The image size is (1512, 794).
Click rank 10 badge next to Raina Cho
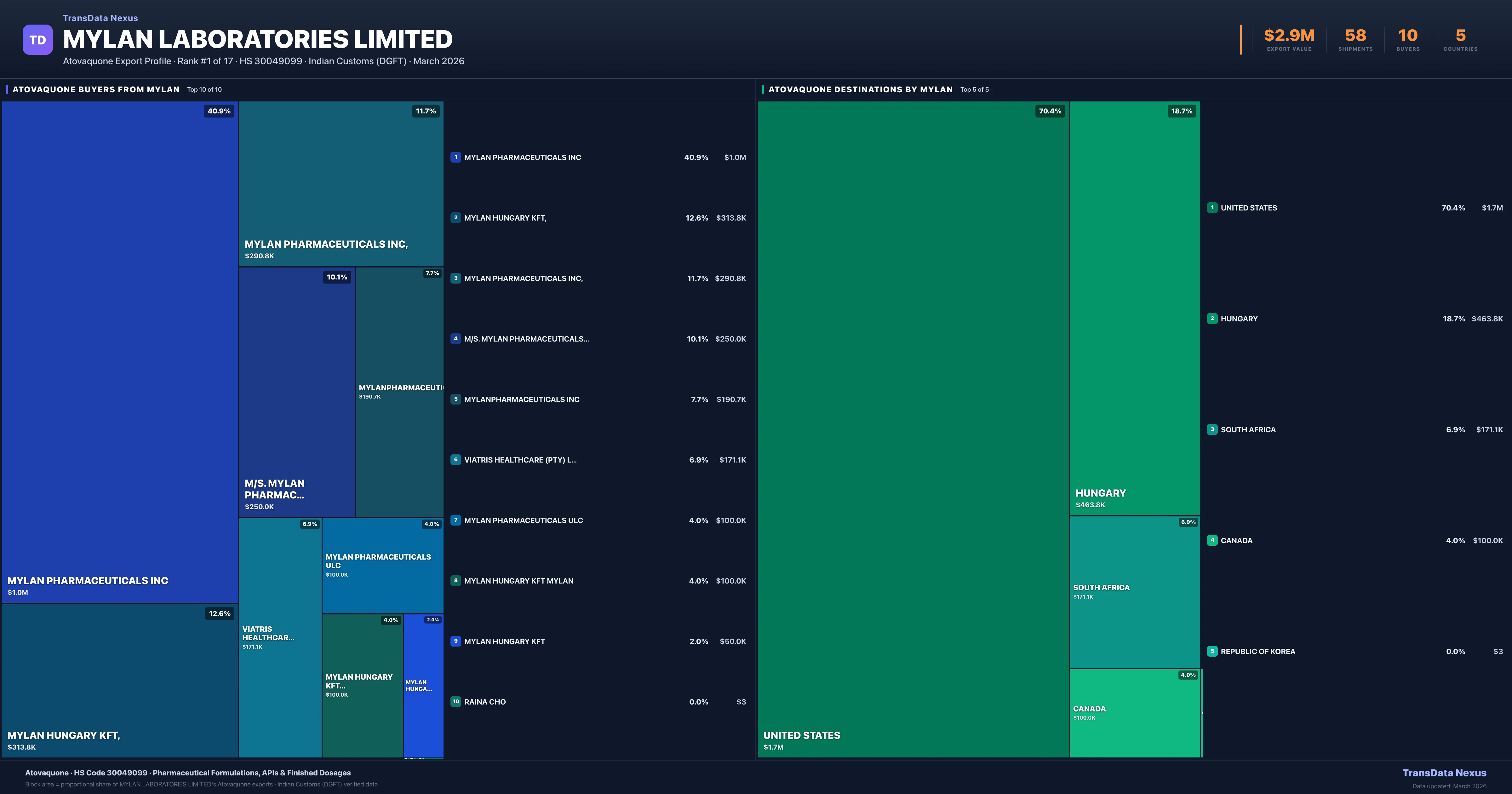[455, 702]
